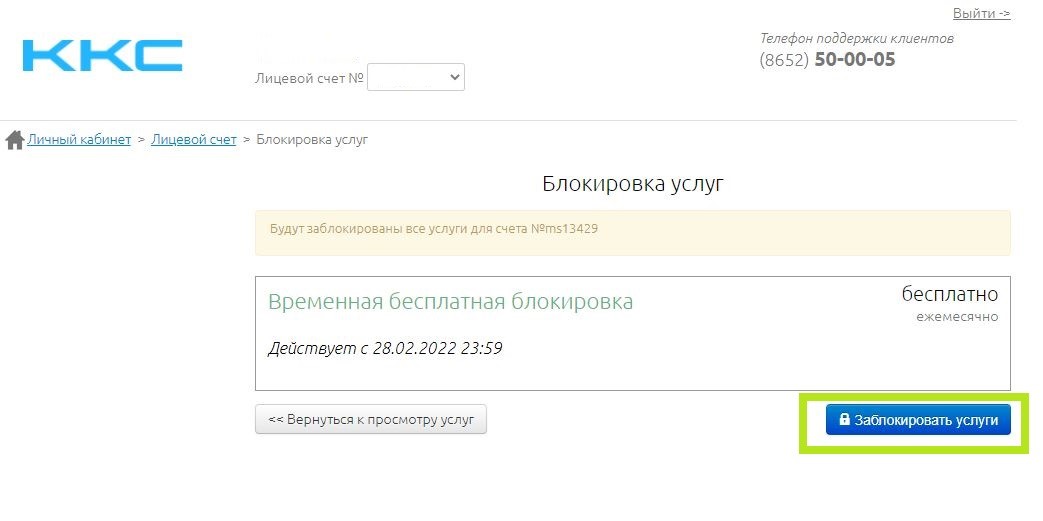Image resolution: width=1043 pixels, height=521 pixels.
Task: Click the Блокировка услуг page heading
Action: [632, 184]
